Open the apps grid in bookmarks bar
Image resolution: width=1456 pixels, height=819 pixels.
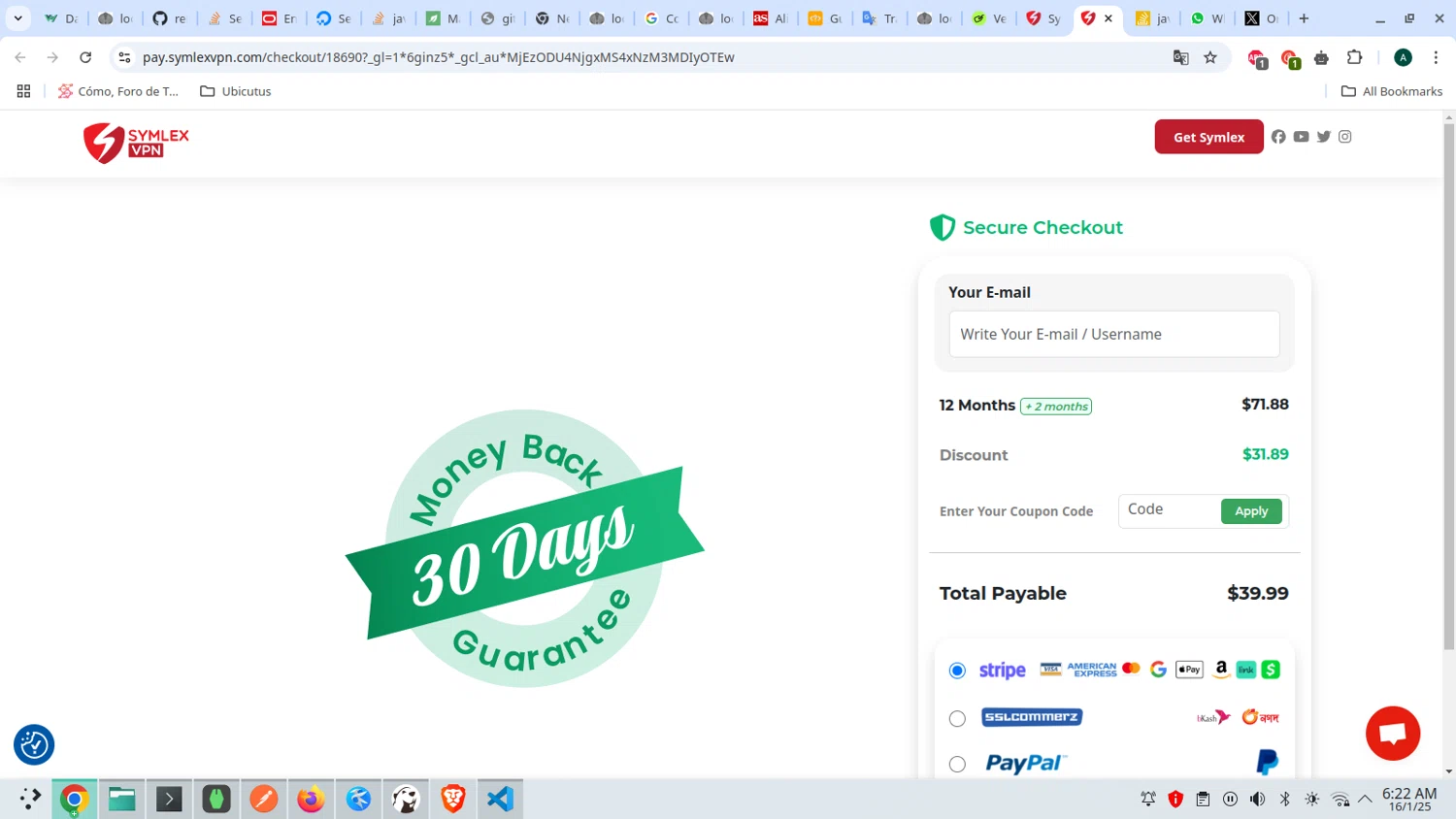tap(23, 91)
